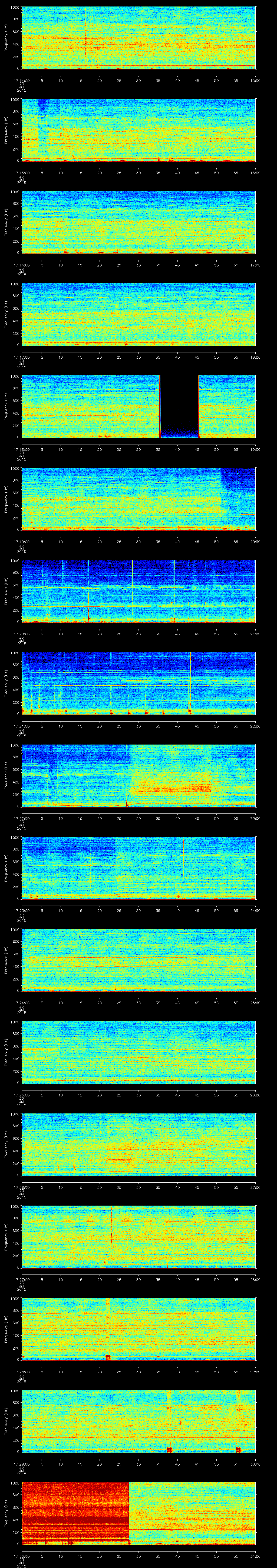The image size is (277, 1568).
Task: Click the 17:19:00 start time label
Action: click(x=21, y=542)
